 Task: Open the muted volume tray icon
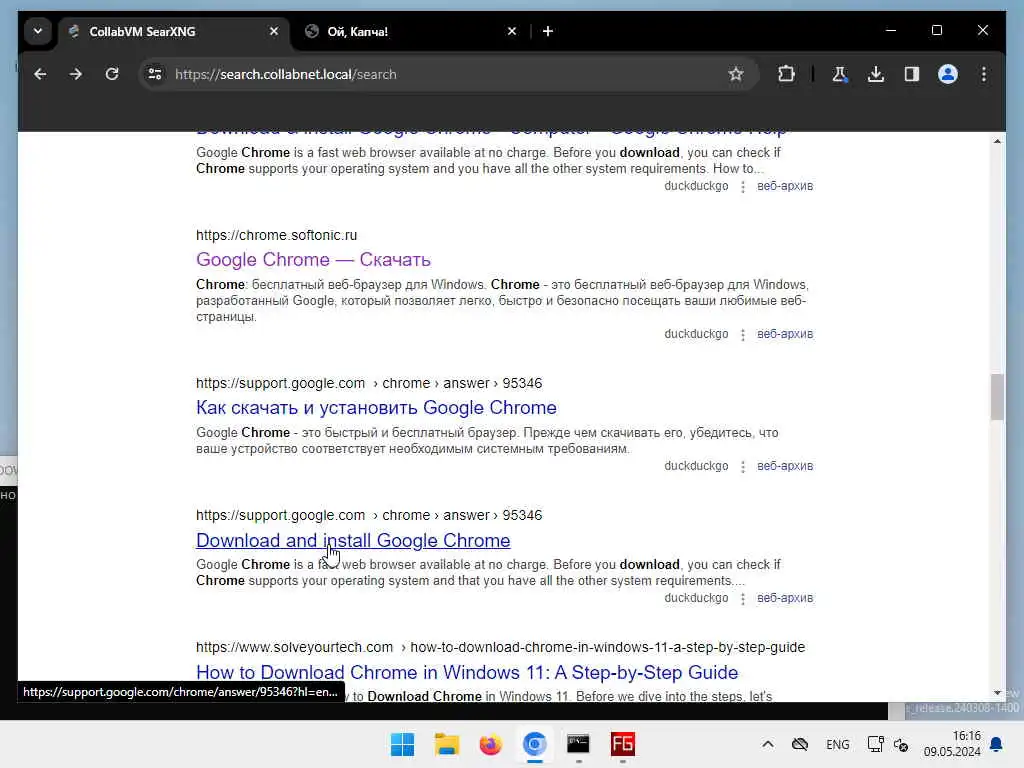click(x=901, y=744)
